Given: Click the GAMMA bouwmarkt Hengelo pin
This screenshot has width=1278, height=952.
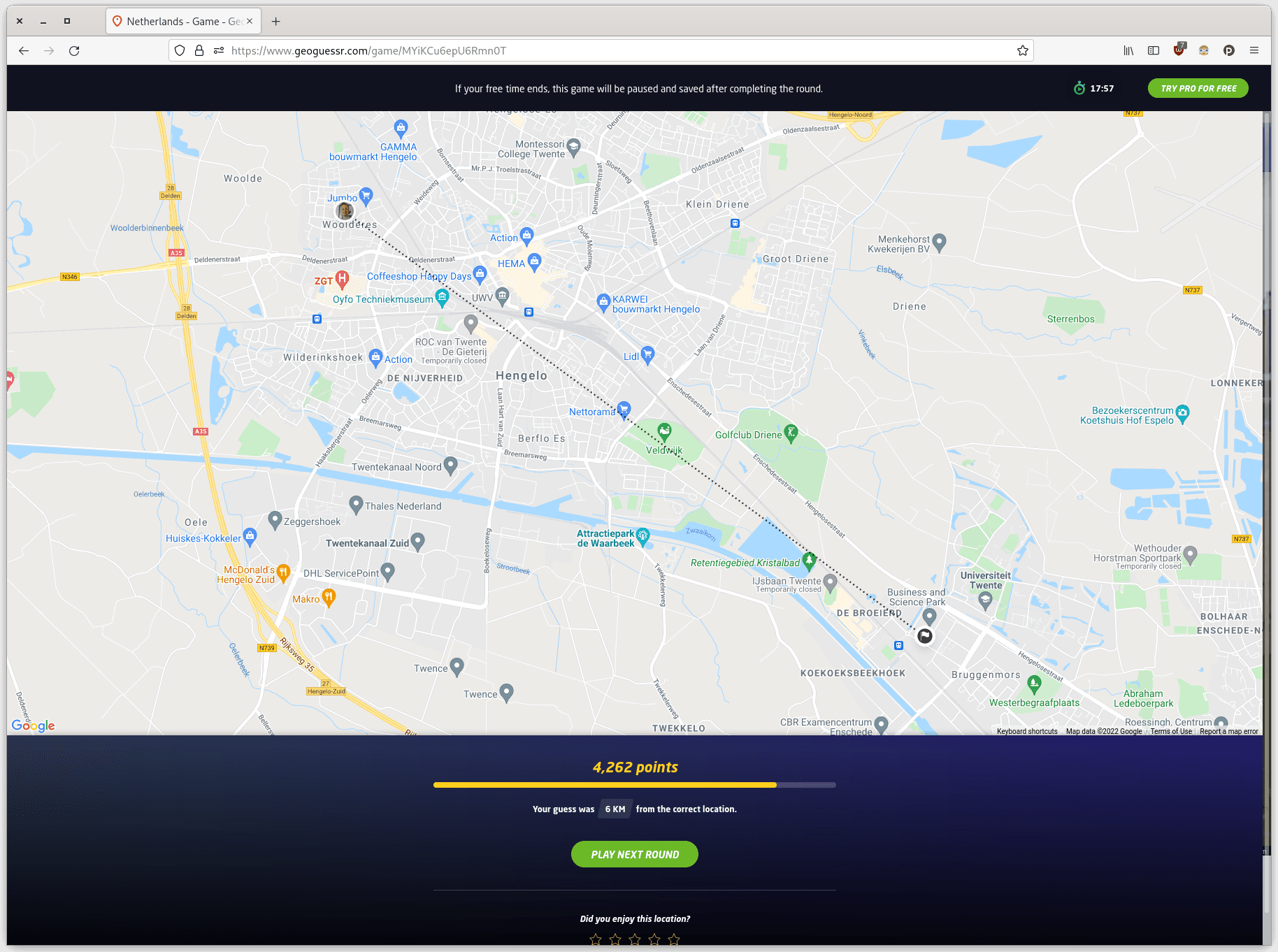Looking at the screenshot, I should 401,128.
